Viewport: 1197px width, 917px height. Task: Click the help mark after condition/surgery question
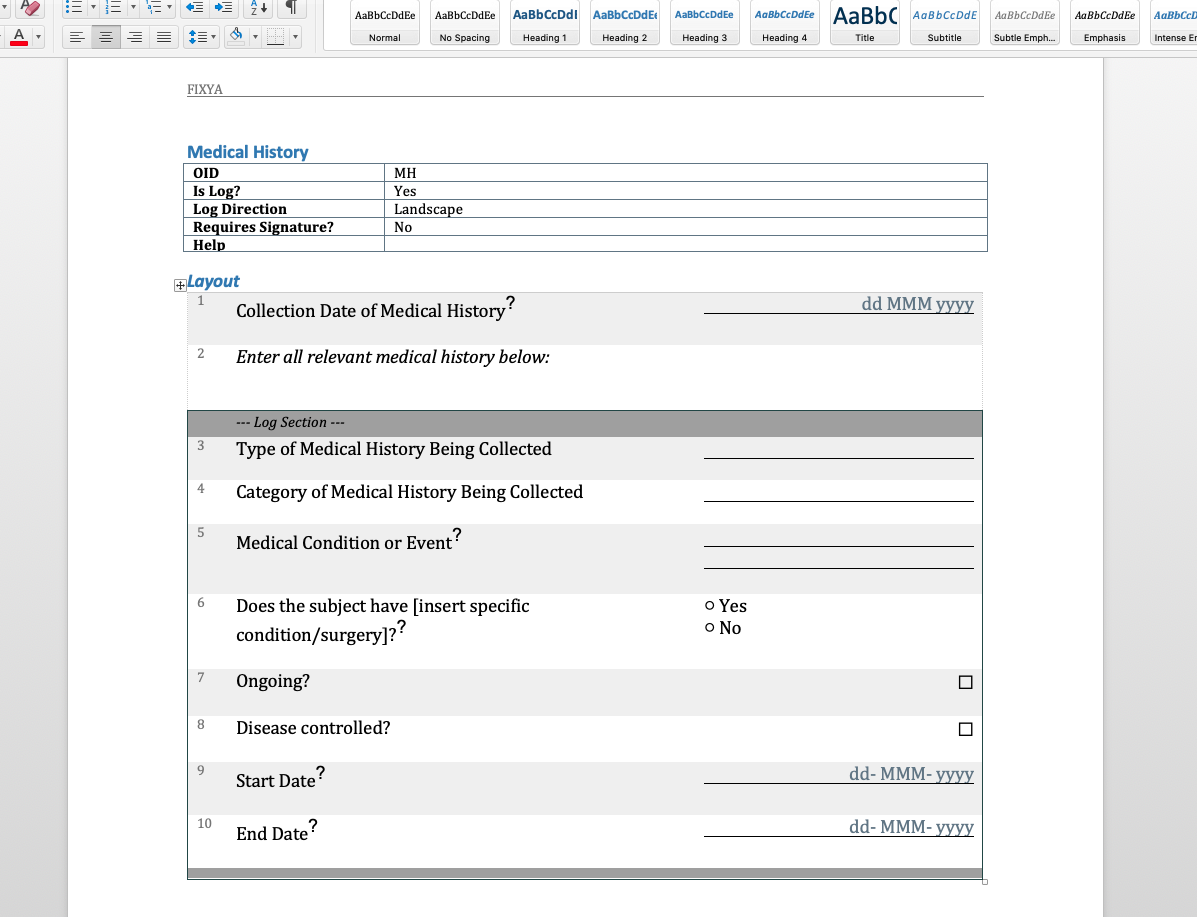[x=402, y=627]
